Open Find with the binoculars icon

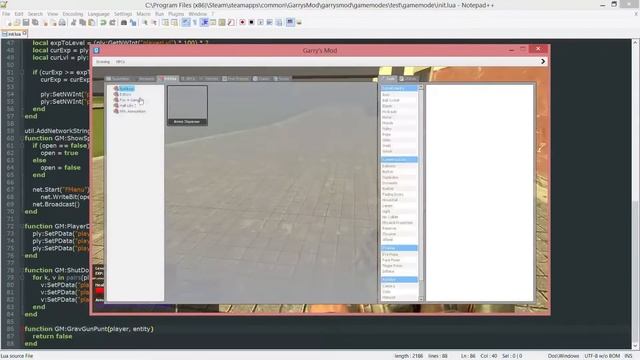(x=124, y=22)
